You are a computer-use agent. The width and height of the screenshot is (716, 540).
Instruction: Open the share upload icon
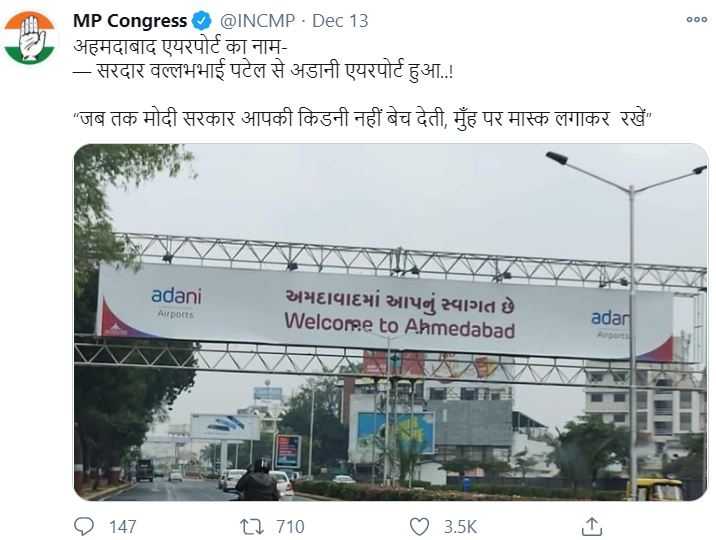(592, 526)
